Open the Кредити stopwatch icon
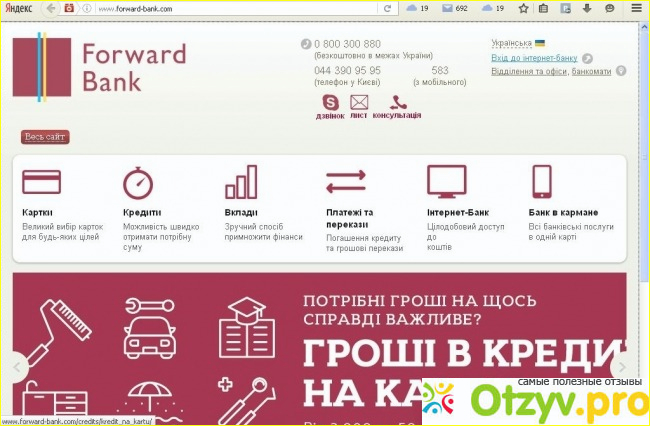 coord(138,183)
